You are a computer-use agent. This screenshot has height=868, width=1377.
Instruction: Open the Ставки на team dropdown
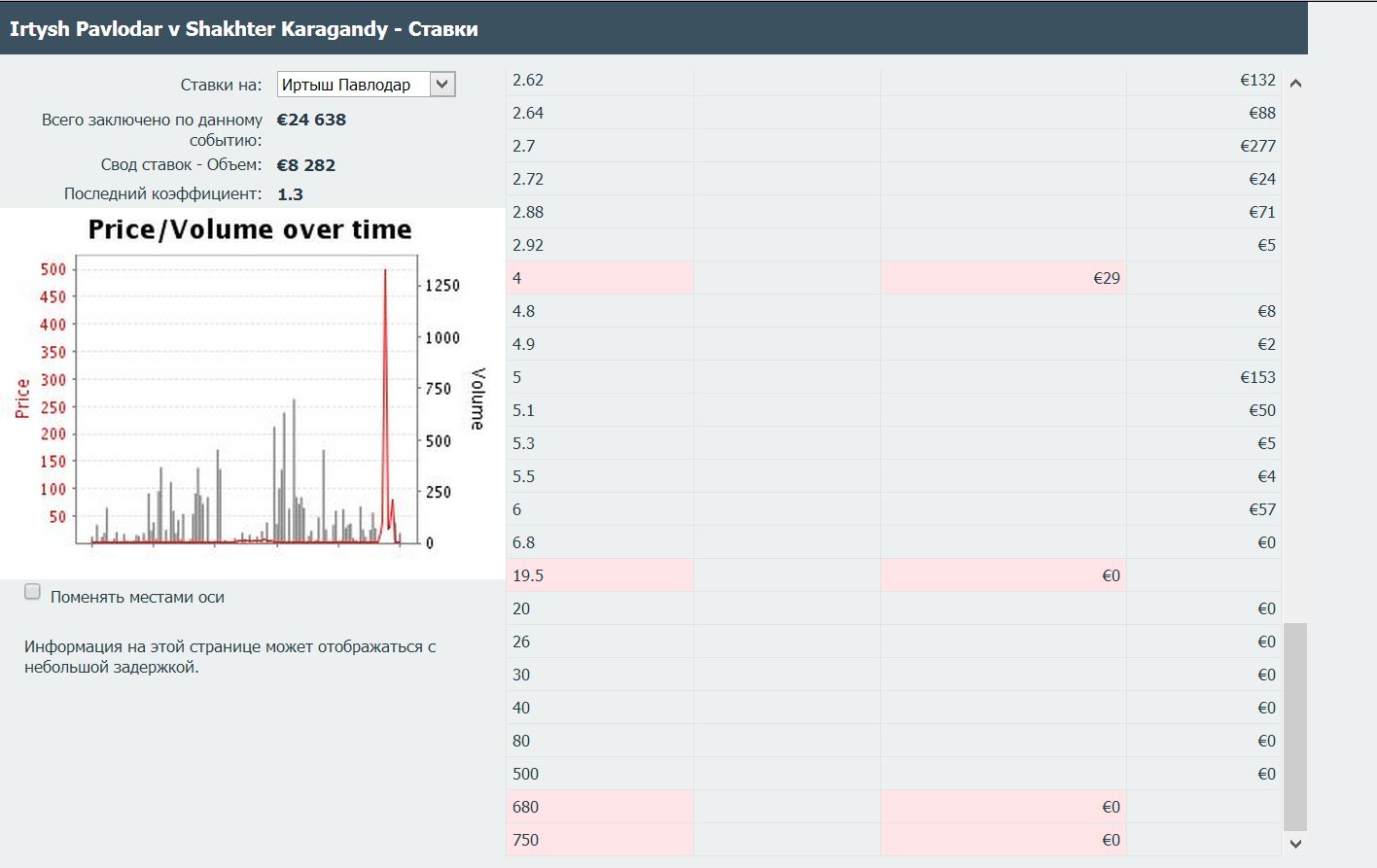pos(366,85)
